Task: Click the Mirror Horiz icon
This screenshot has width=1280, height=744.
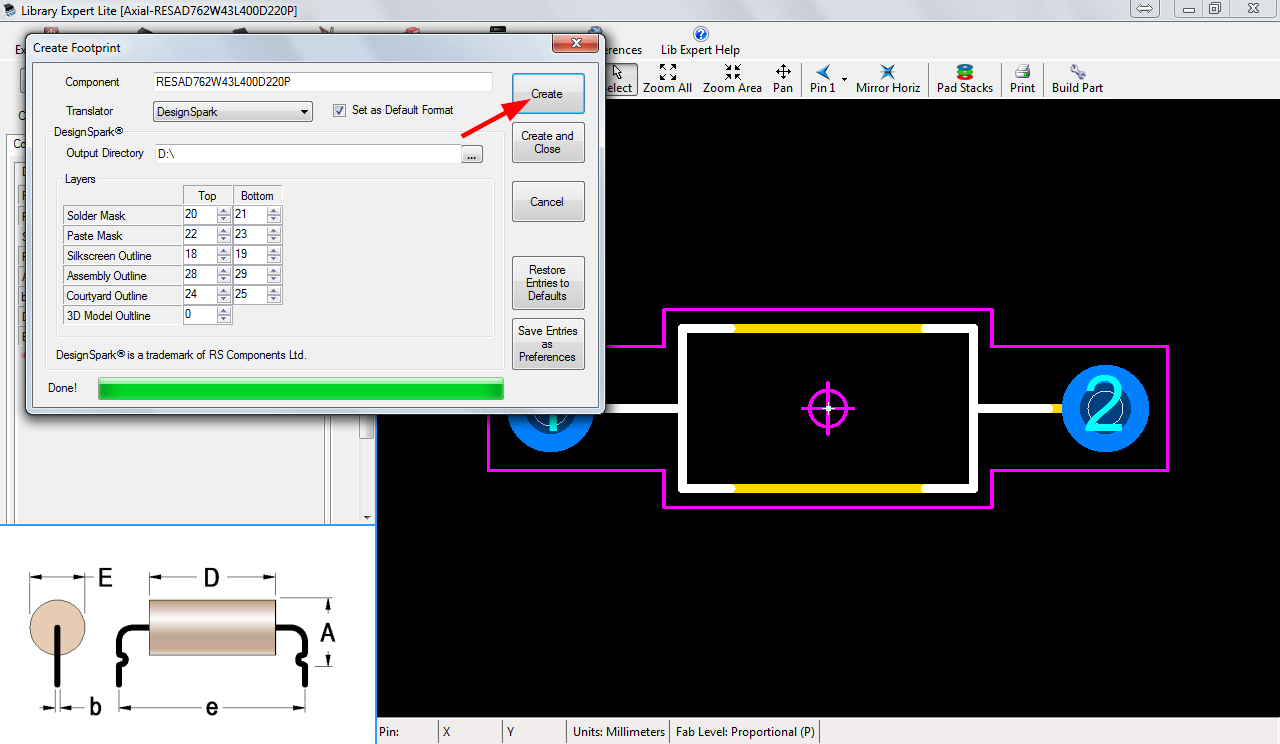Action: tap(887, 73)
